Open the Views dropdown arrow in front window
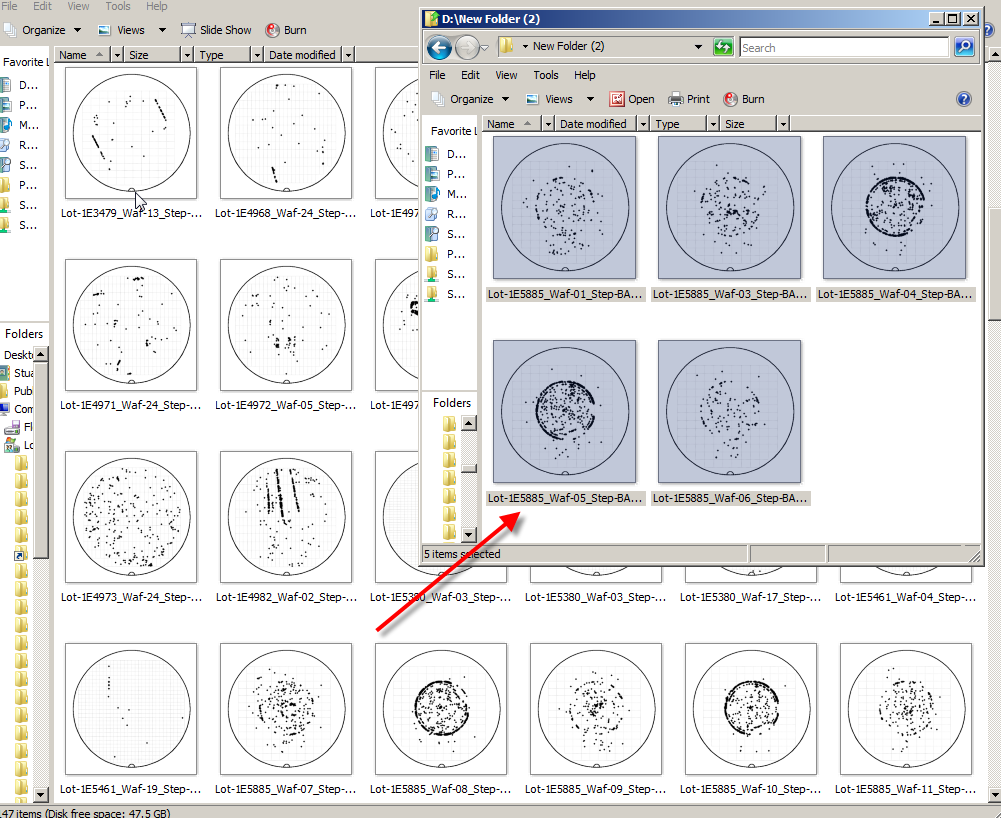 pyautogui.click(x=590, y=99)
